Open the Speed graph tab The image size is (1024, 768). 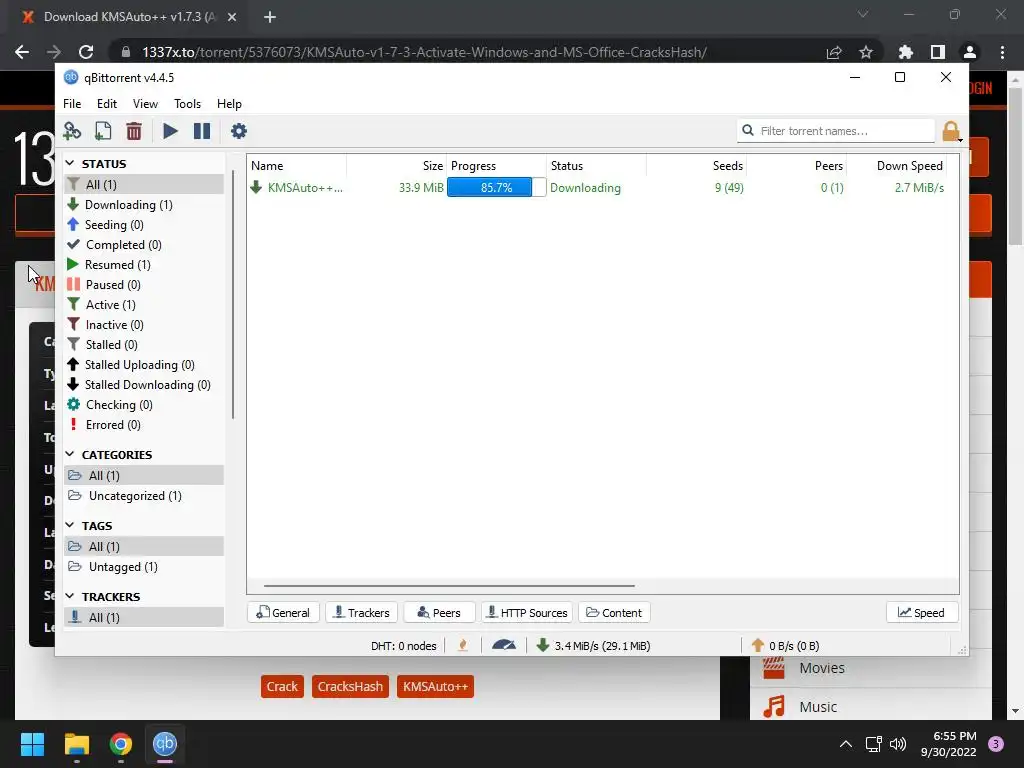pos(921,613)
